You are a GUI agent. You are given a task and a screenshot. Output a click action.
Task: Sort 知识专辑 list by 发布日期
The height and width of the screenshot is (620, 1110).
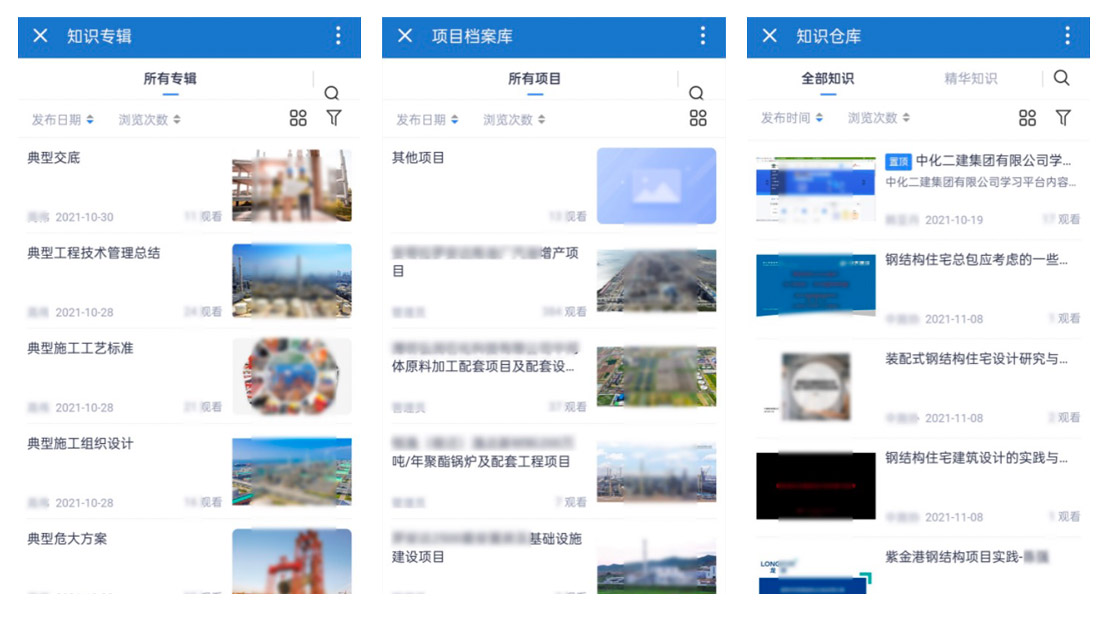(x=62, y=119)
